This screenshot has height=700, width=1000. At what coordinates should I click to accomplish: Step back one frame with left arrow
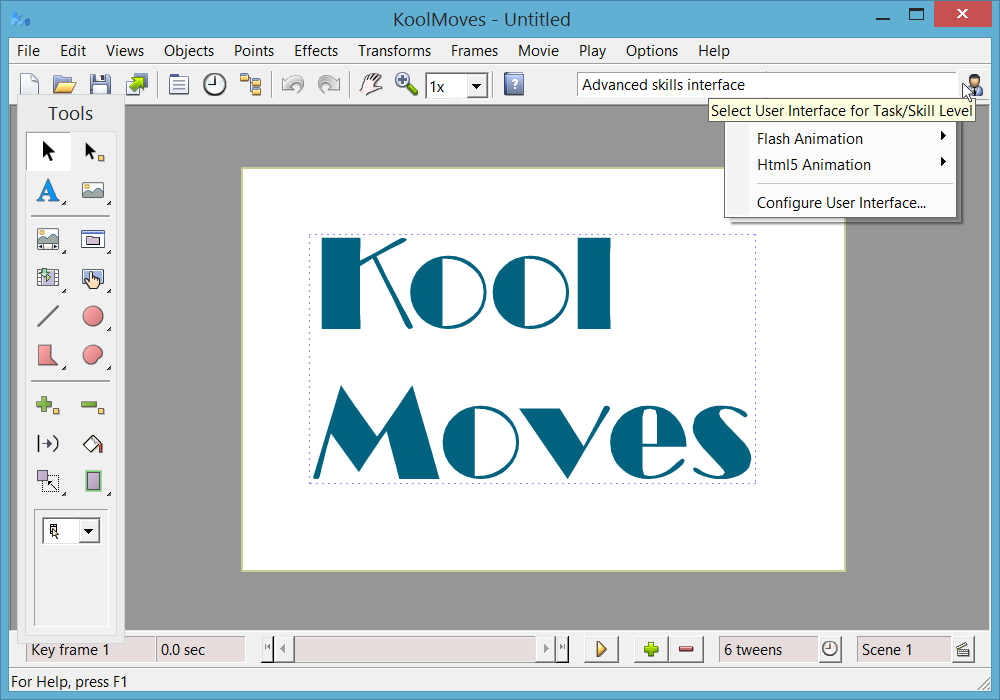coord(284,649)
